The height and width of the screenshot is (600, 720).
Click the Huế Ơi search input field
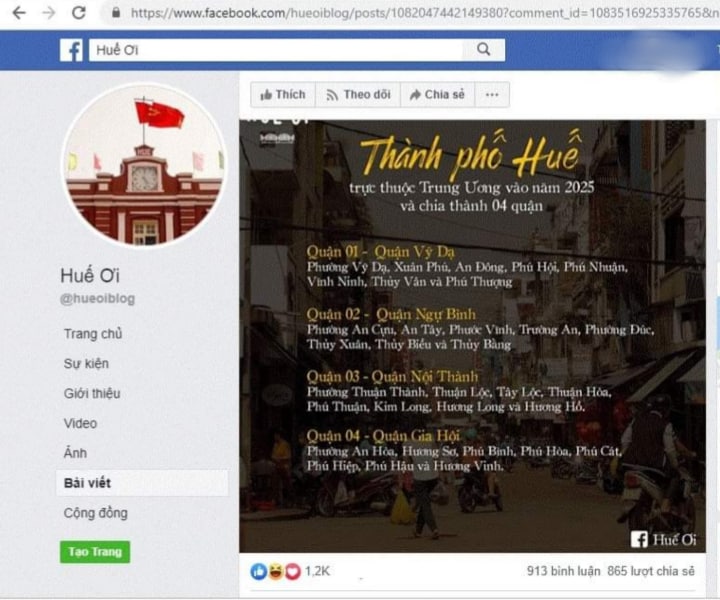point(276,50)
